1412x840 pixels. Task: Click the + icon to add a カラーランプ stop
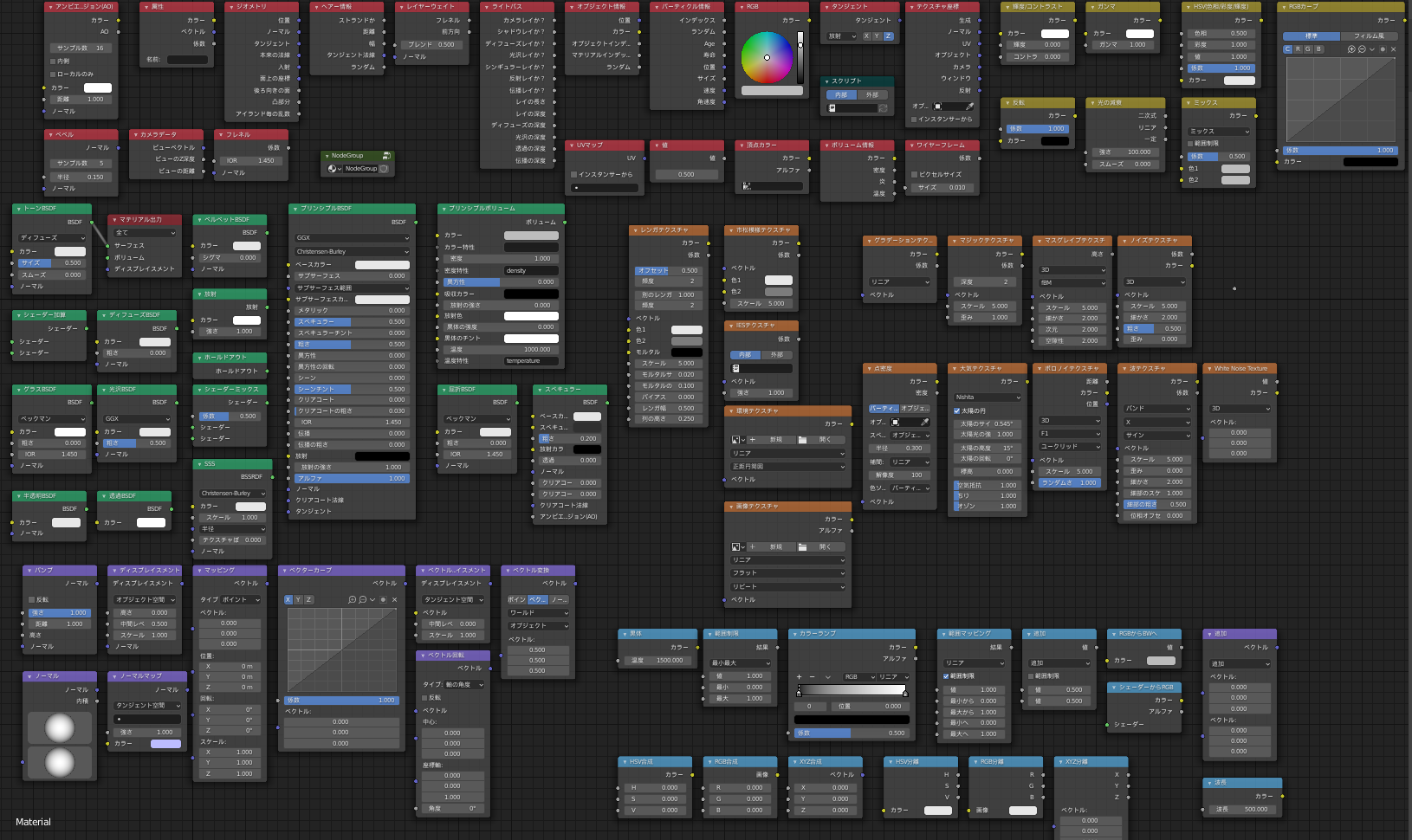point(799,676)
